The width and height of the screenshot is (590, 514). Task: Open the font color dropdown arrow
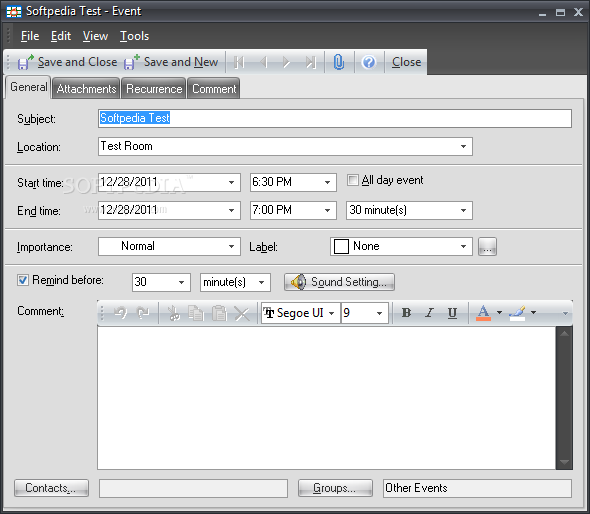click(x=499, y=313)
